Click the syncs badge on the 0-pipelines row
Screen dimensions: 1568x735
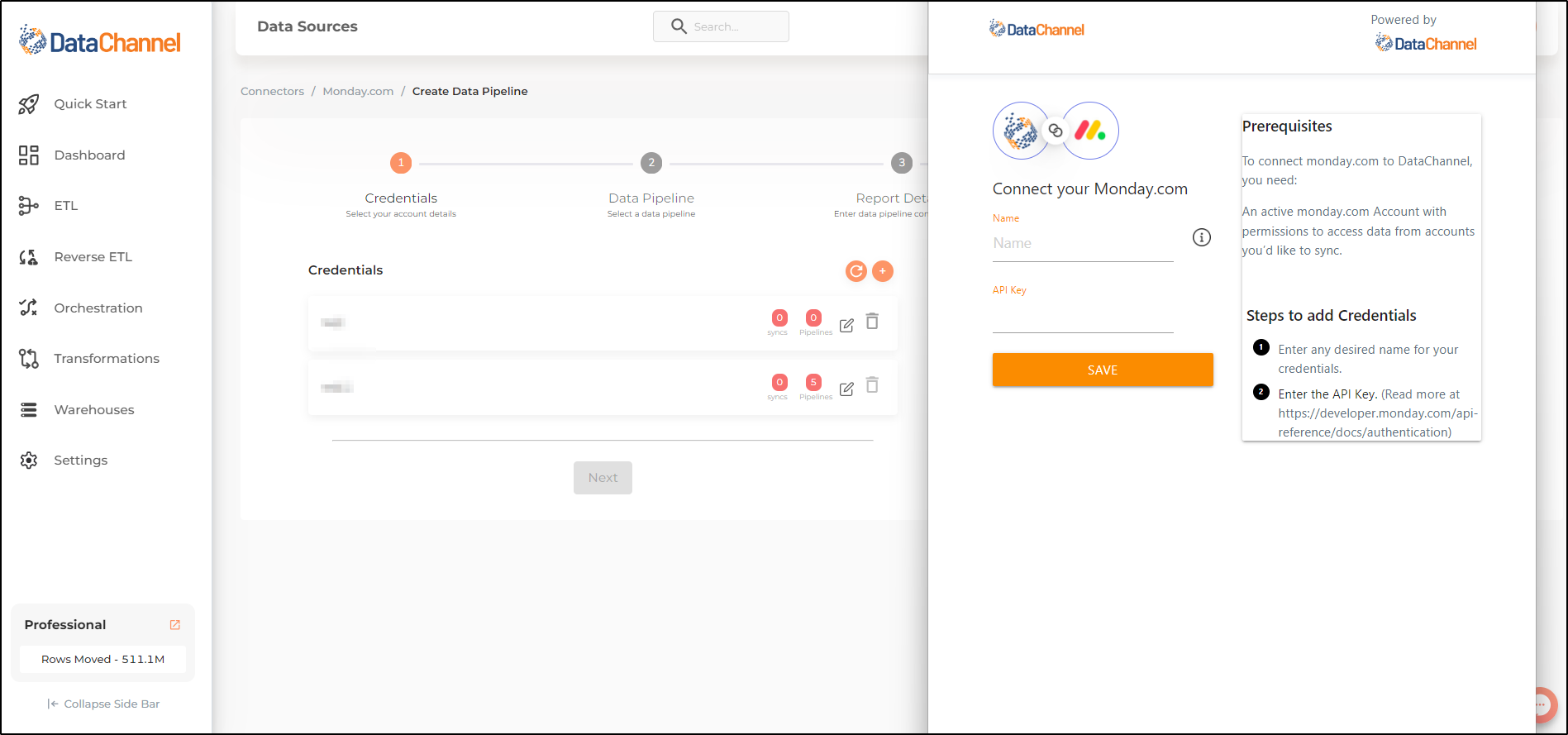[x=779, y=317]
